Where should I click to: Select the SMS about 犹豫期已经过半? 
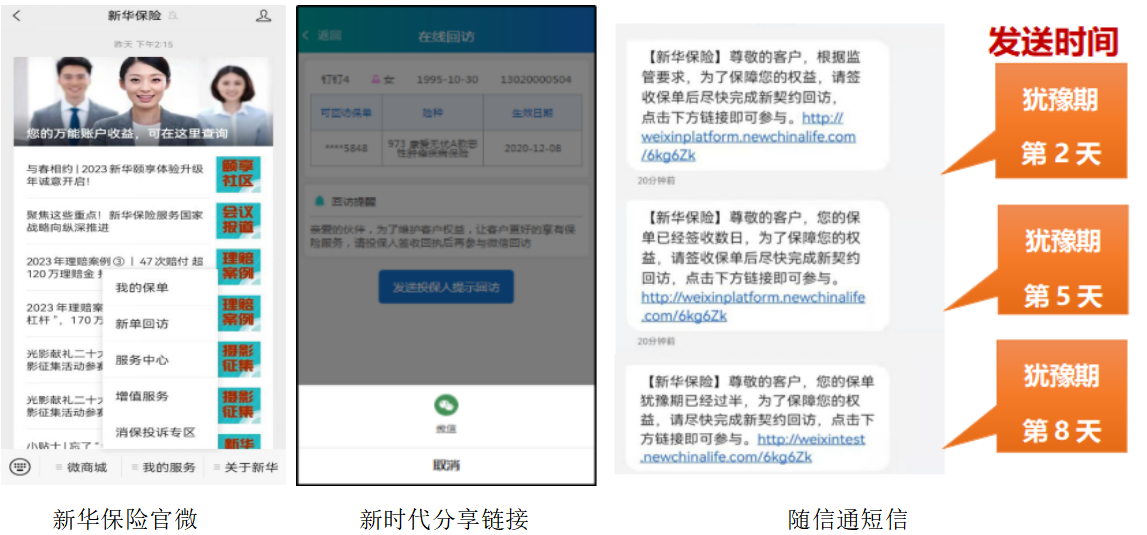coord(757,417)
